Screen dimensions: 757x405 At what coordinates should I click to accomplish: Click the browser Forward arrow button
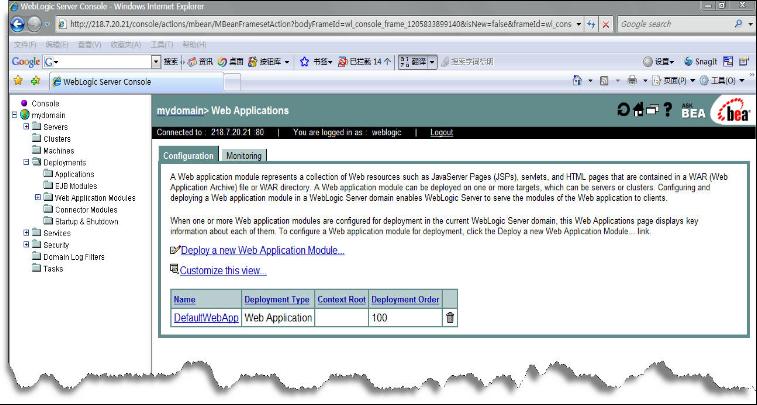[x=34, y=24]
